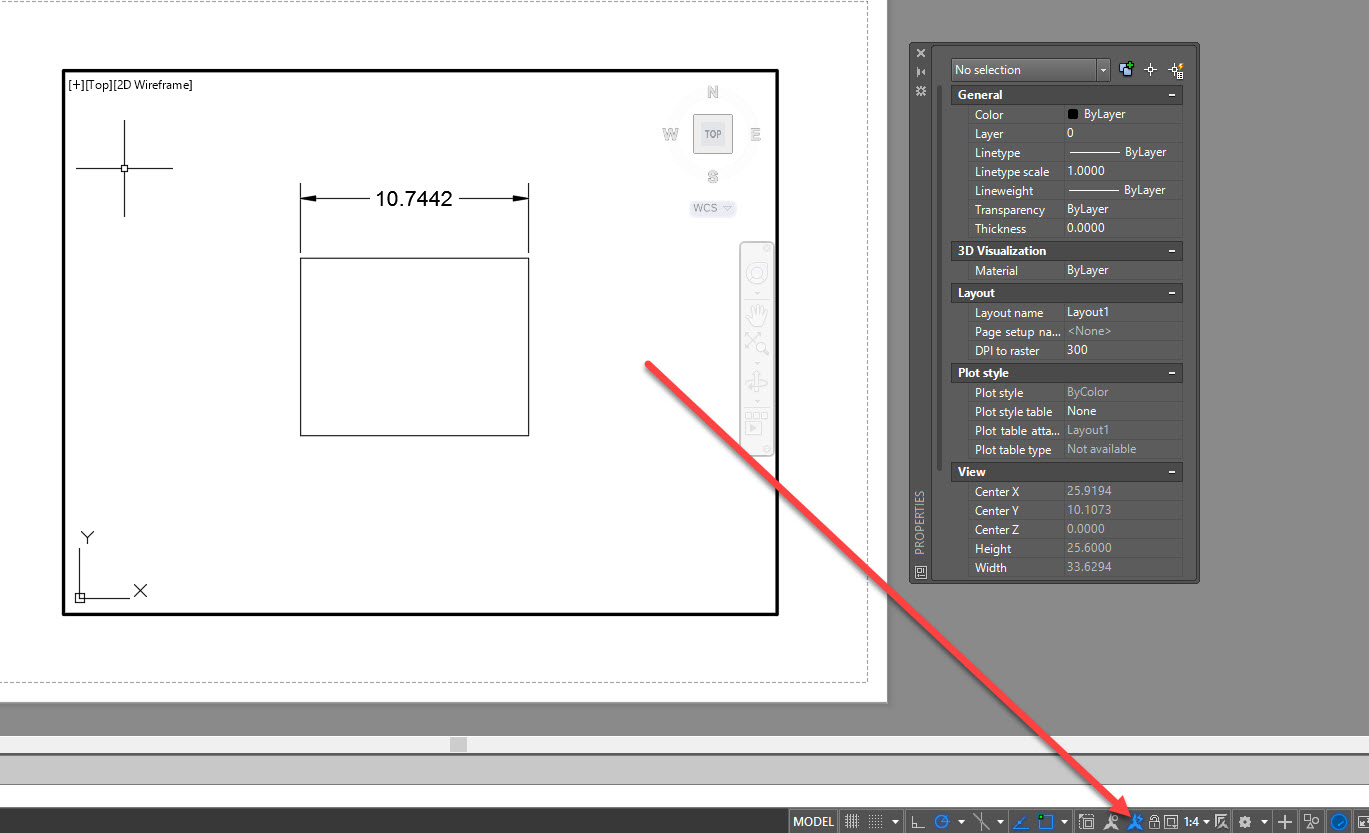Collapse Layout section in Properties
Viewport: 1369px width, 833px height.
[1172, 293]
